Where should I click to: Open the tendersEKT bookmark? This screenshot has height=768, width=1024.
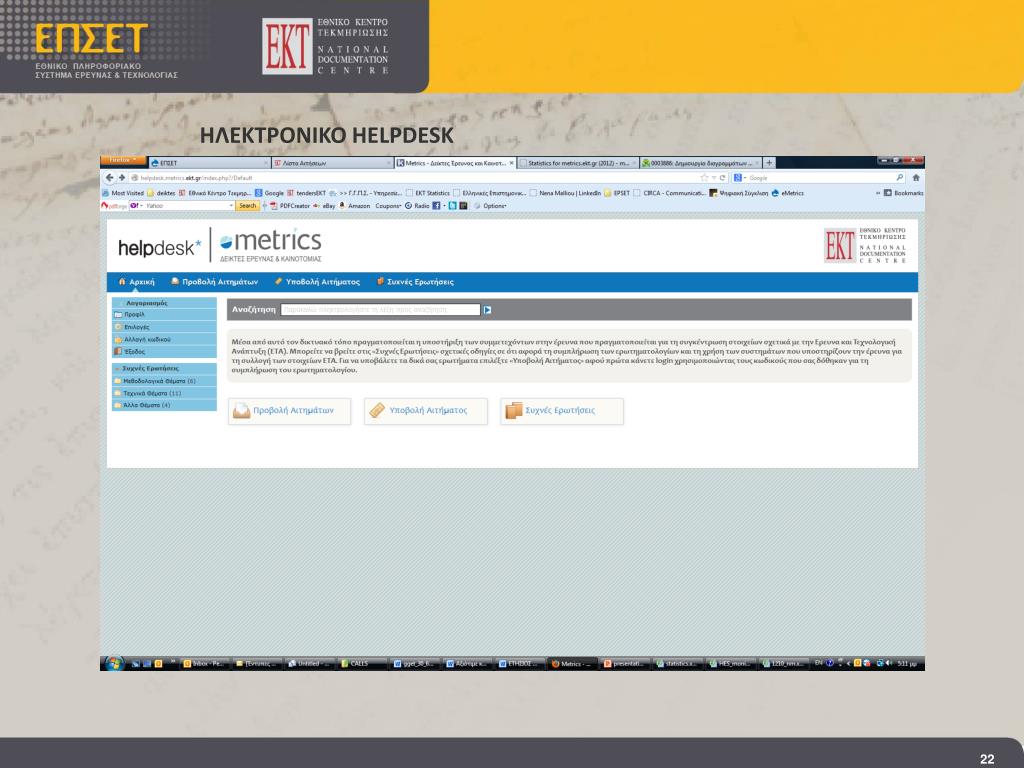(306, 193)
